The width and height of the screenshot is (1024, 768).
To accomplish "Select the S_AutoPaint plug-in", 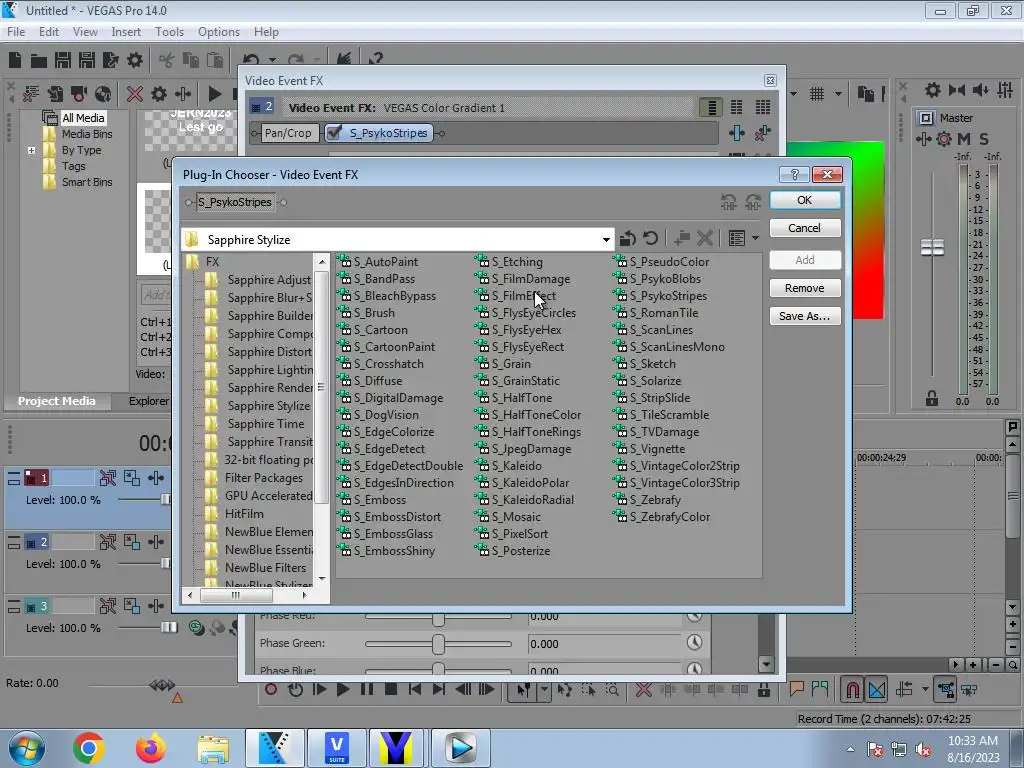I will pyautogui.click(x=378, y=262).
